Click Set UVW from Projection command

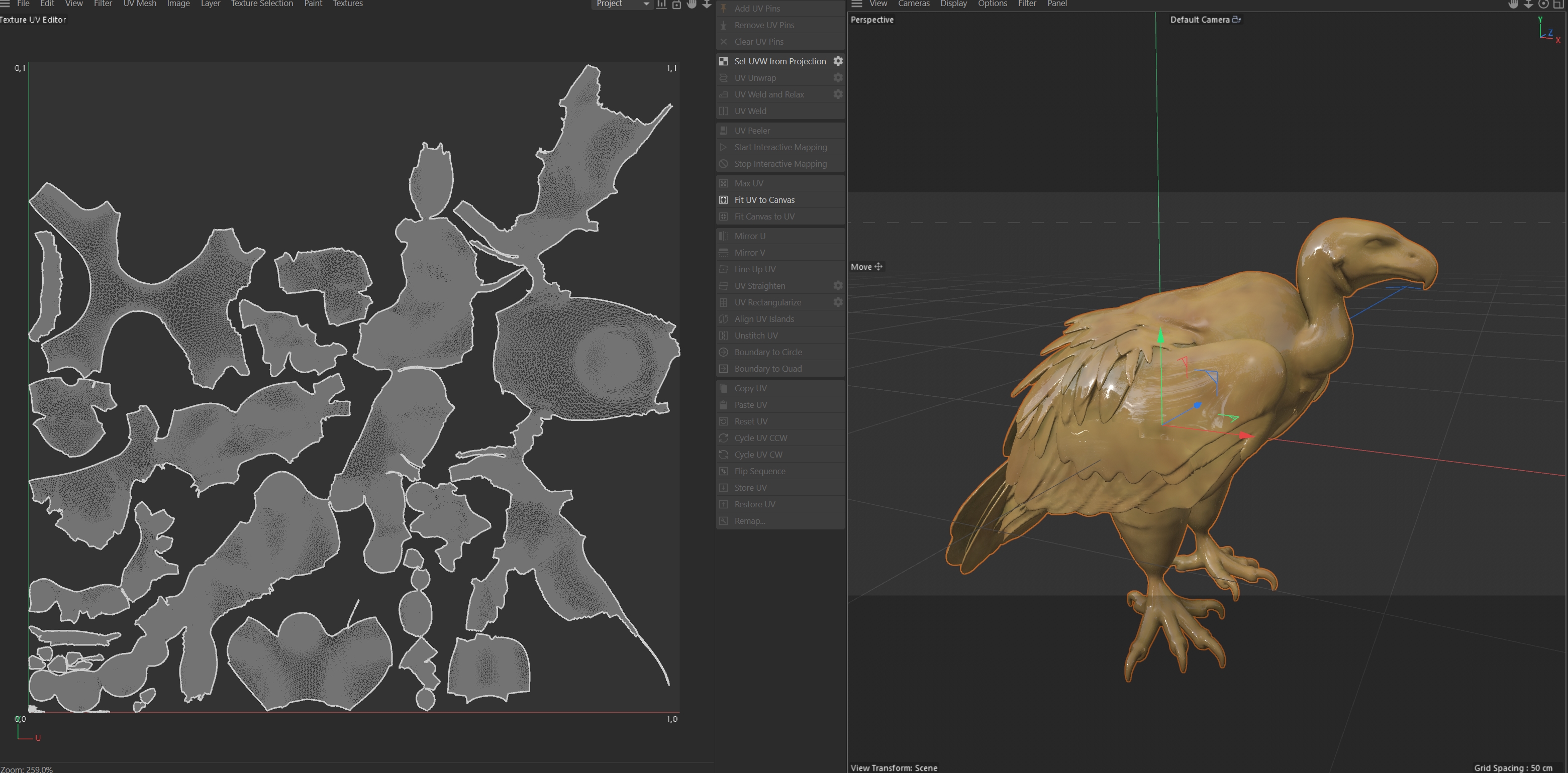(780, 61)
